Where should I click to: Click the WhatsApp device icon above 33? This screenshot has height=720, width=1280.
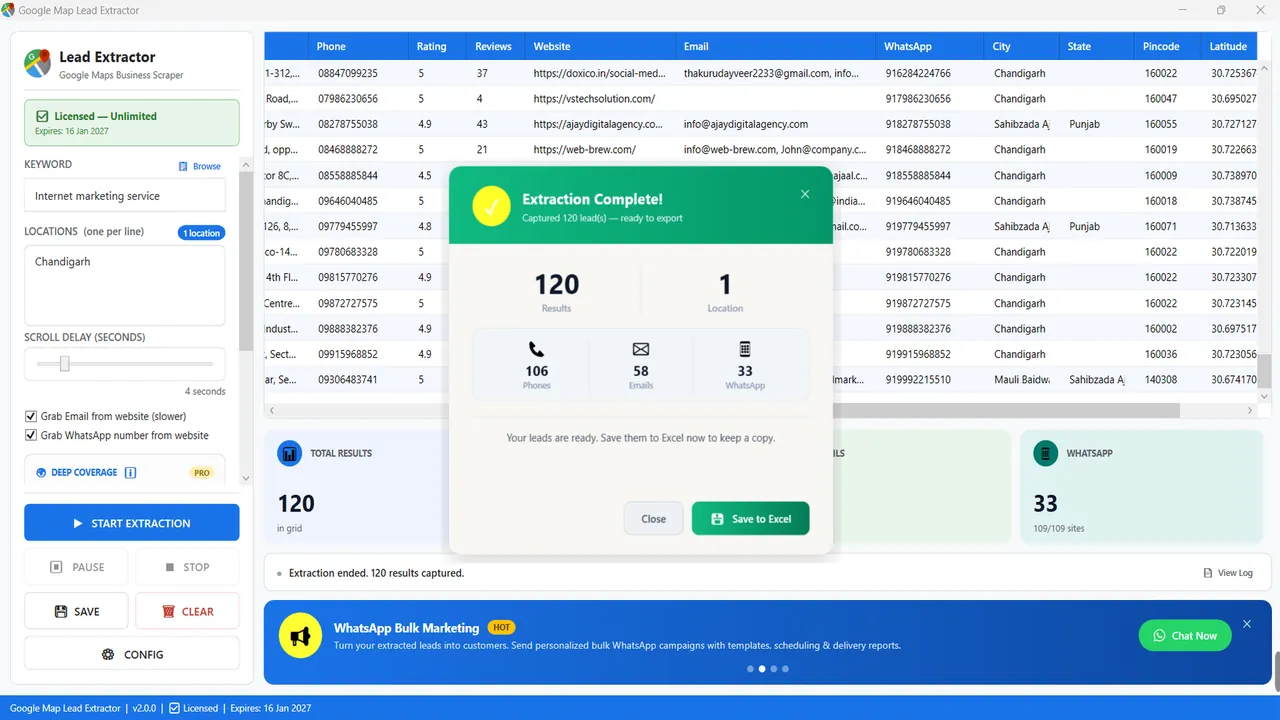[745, 350]
